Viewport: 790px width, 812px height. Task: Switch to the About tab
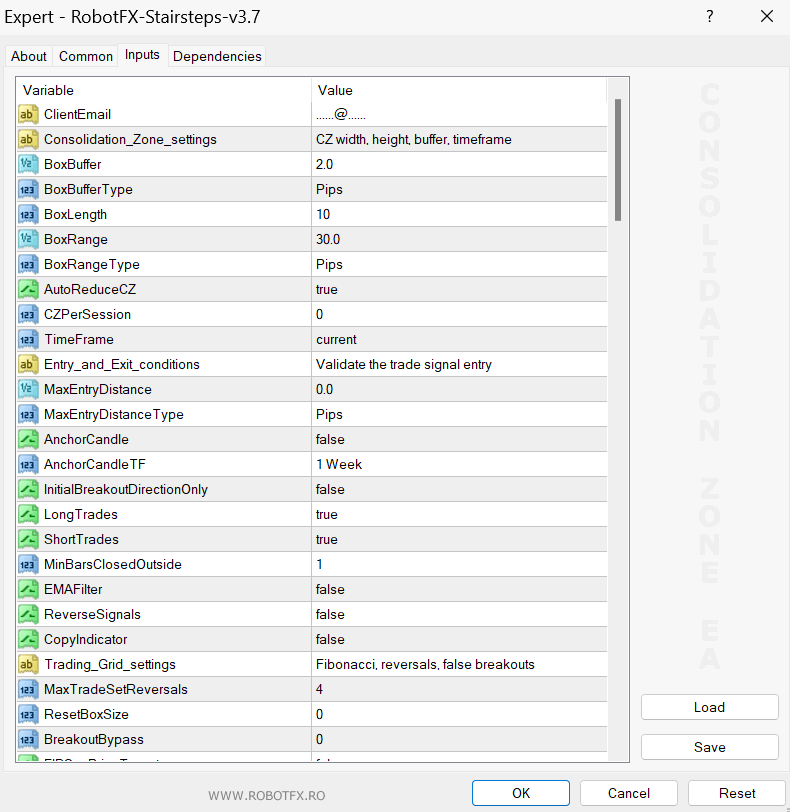pyautogui.click(x=29, y=56)
